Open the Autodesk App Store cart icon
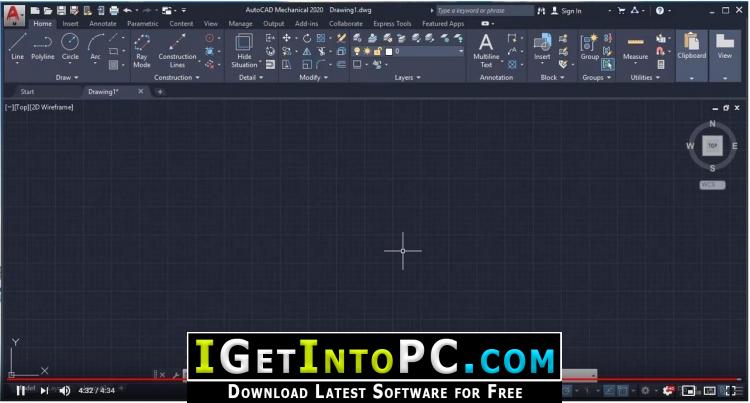750x403 pixels. click(621, 10)
